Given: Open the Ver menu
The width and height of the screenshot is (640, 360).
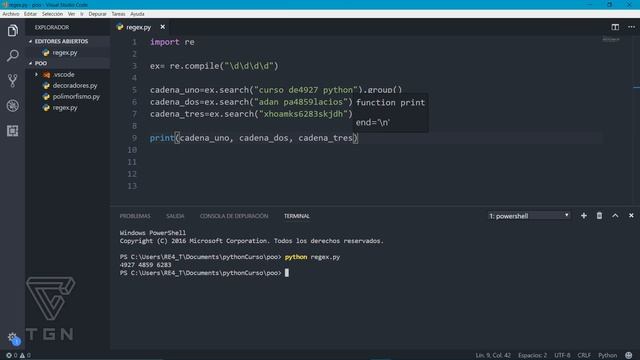Looking at the screenshot, I should click(x=71, y=14).
